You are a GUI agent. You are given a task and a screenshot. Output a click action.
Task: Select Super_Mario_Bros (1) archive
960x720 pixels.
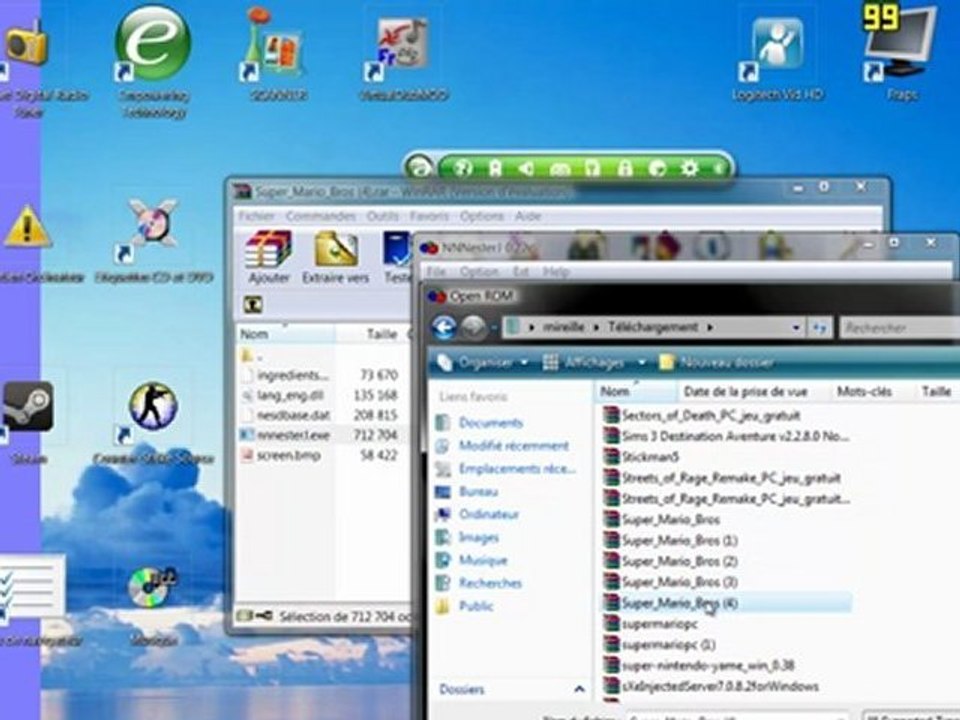(x=680, y=541)
